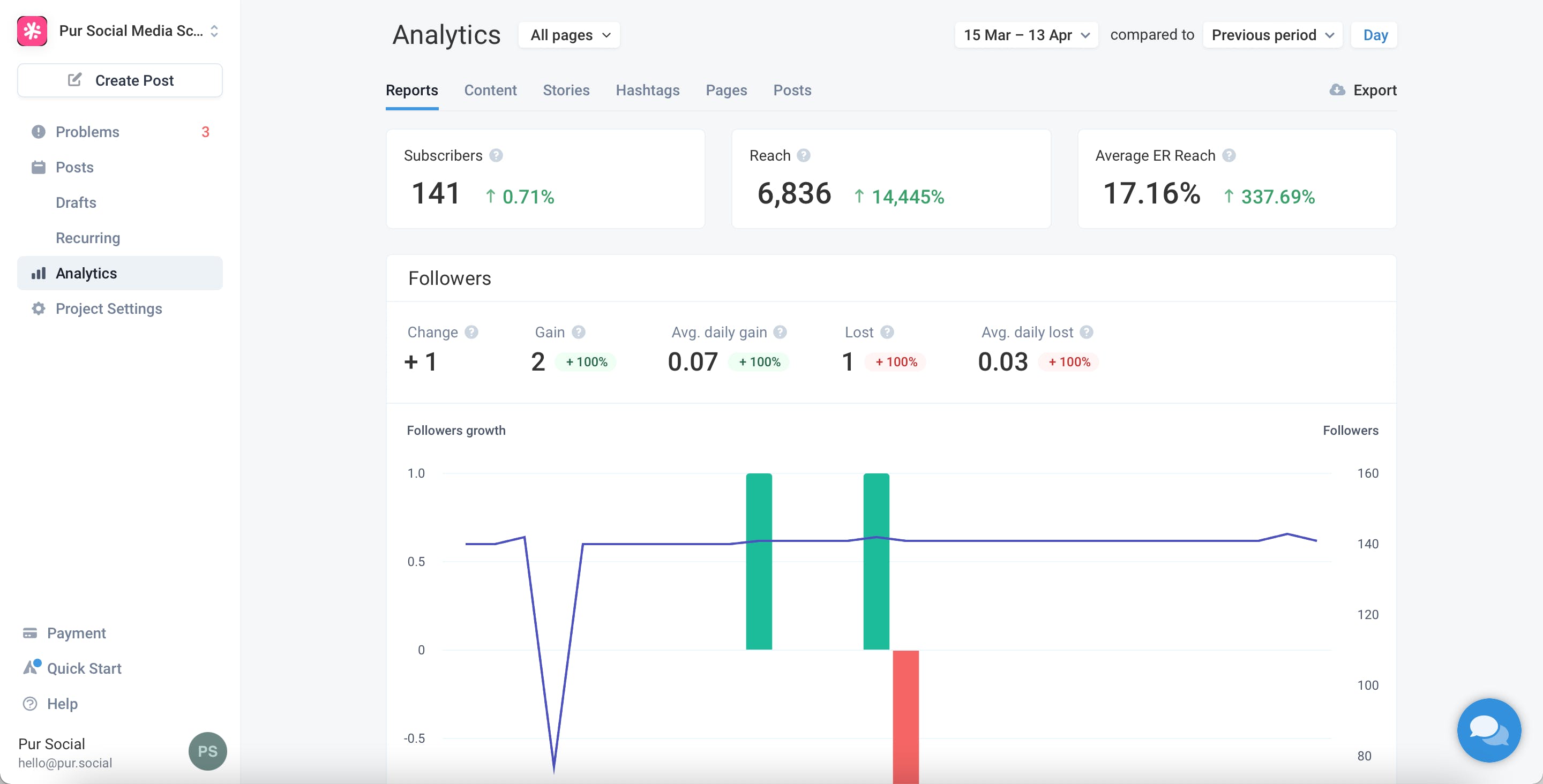
Task: Switch to the Pages tab
Action: [x=726, y=91]
